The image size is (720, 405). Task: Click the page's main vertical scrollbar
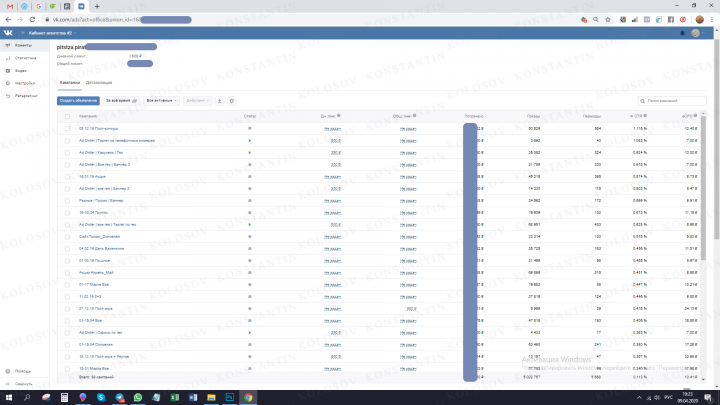point(717,138)
